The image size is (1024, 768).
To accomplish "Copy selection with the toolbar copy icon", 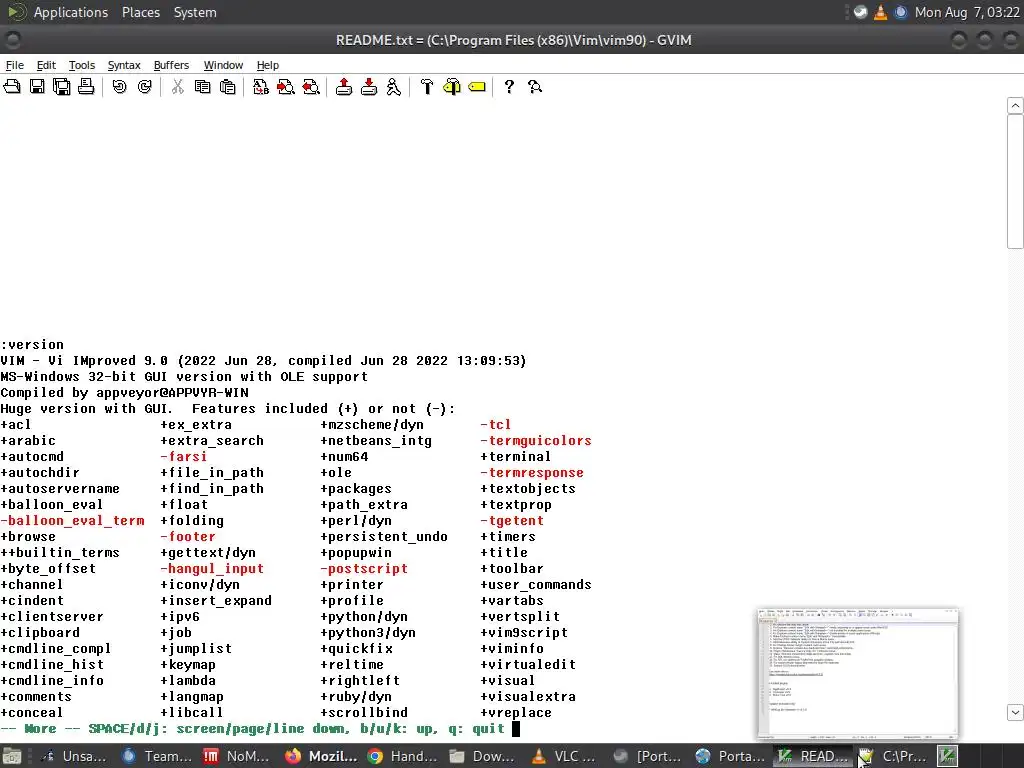I will click(x=202, y=87).
